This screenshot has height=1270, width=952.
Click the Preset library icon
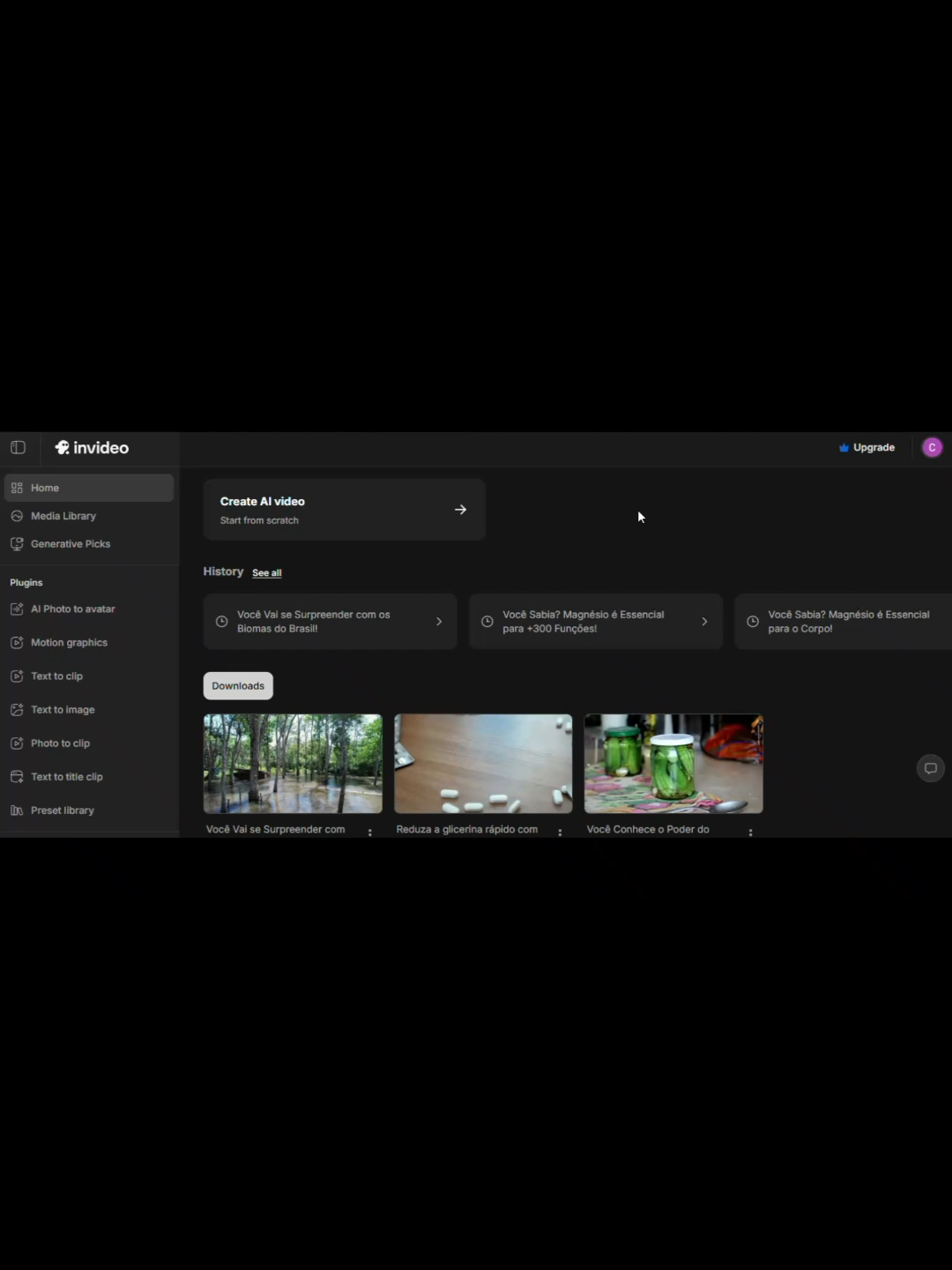[17, 811]
